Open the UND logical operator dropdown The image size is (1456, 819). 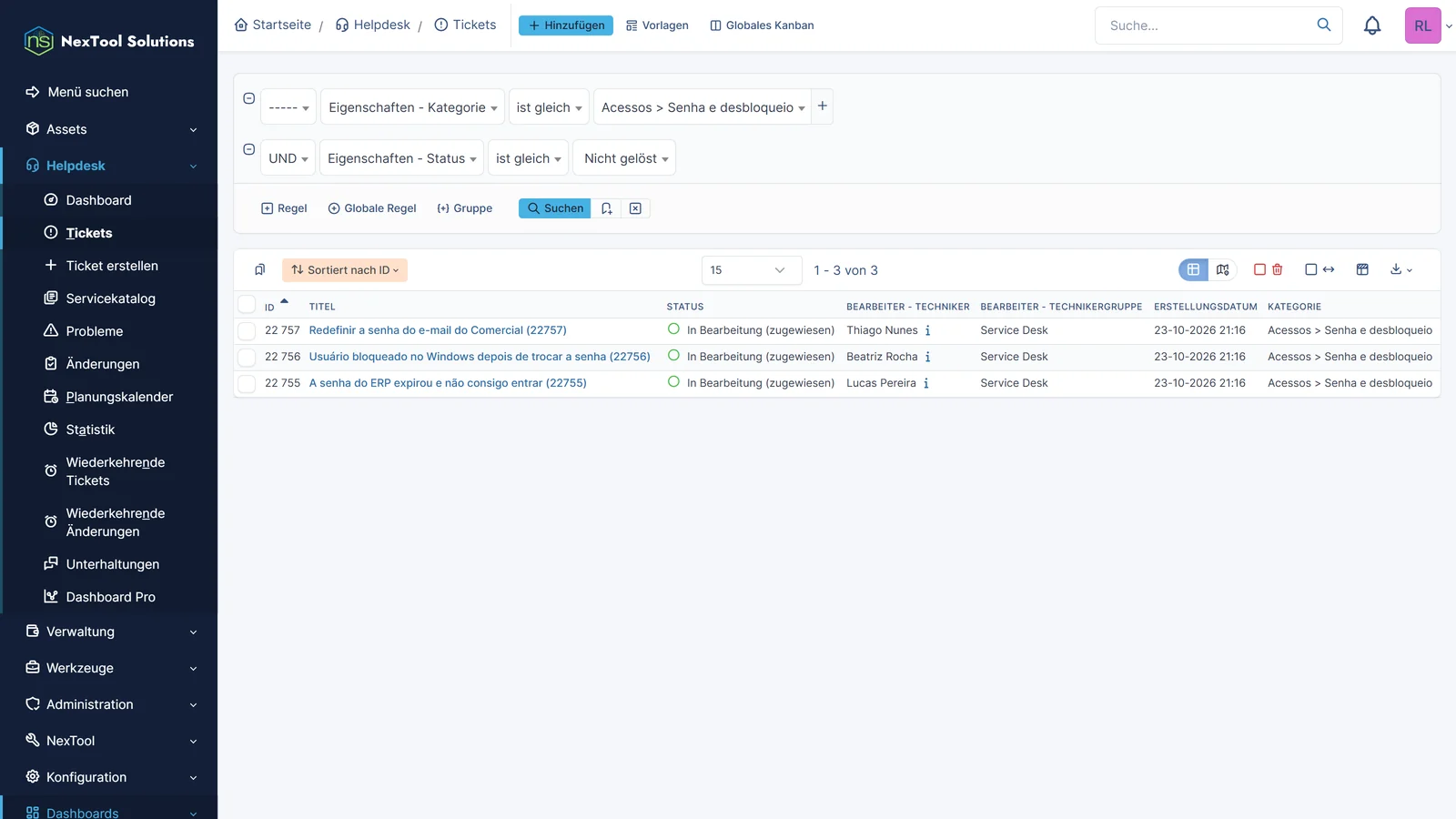(288, 158)
